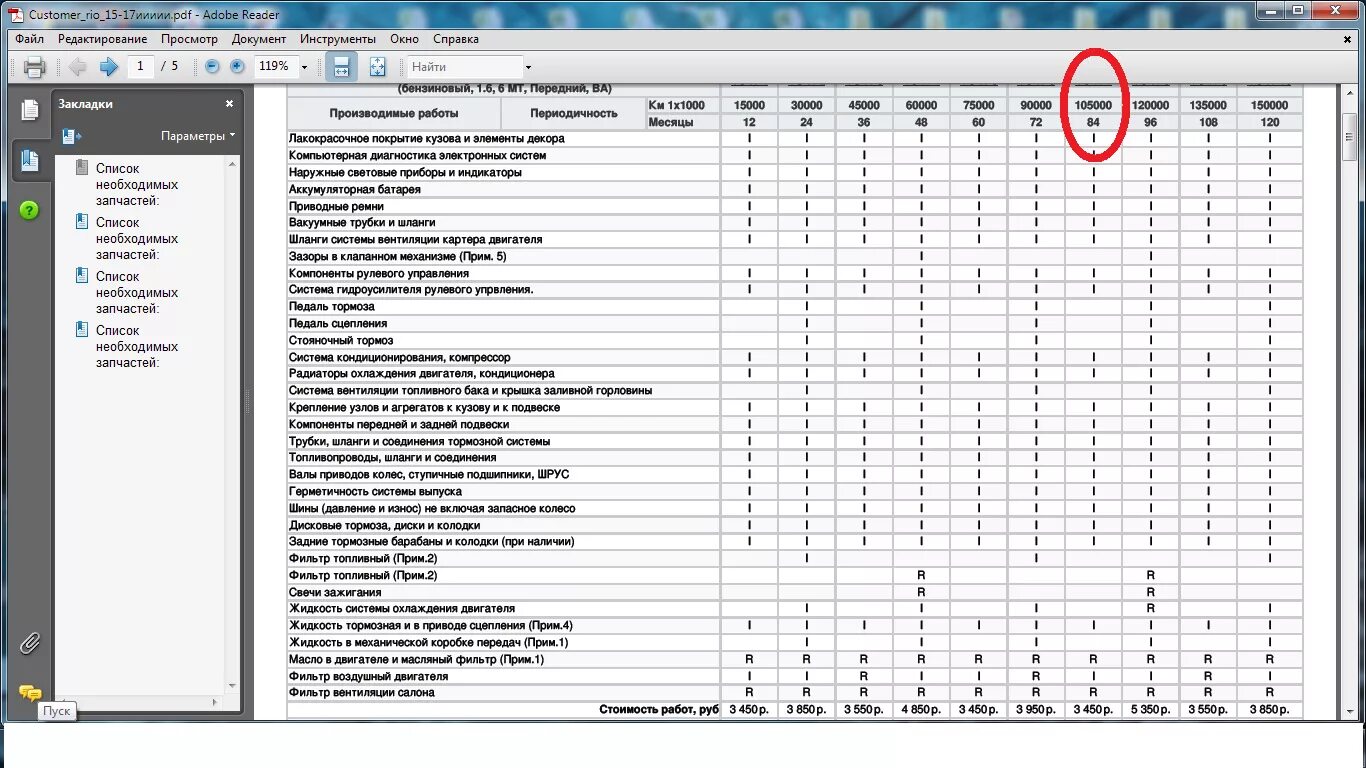Click the page number input field
Screen dimensions: 1366x768
(x=139, y=66)
